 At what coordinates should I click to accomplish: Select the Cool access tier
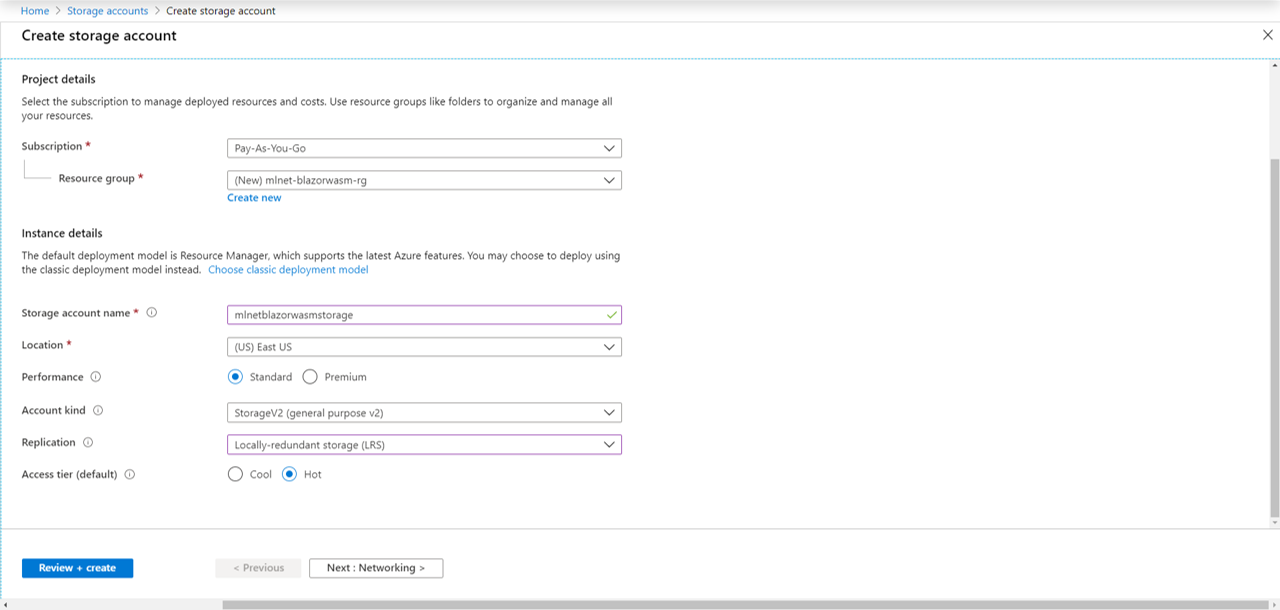[236, 474]
